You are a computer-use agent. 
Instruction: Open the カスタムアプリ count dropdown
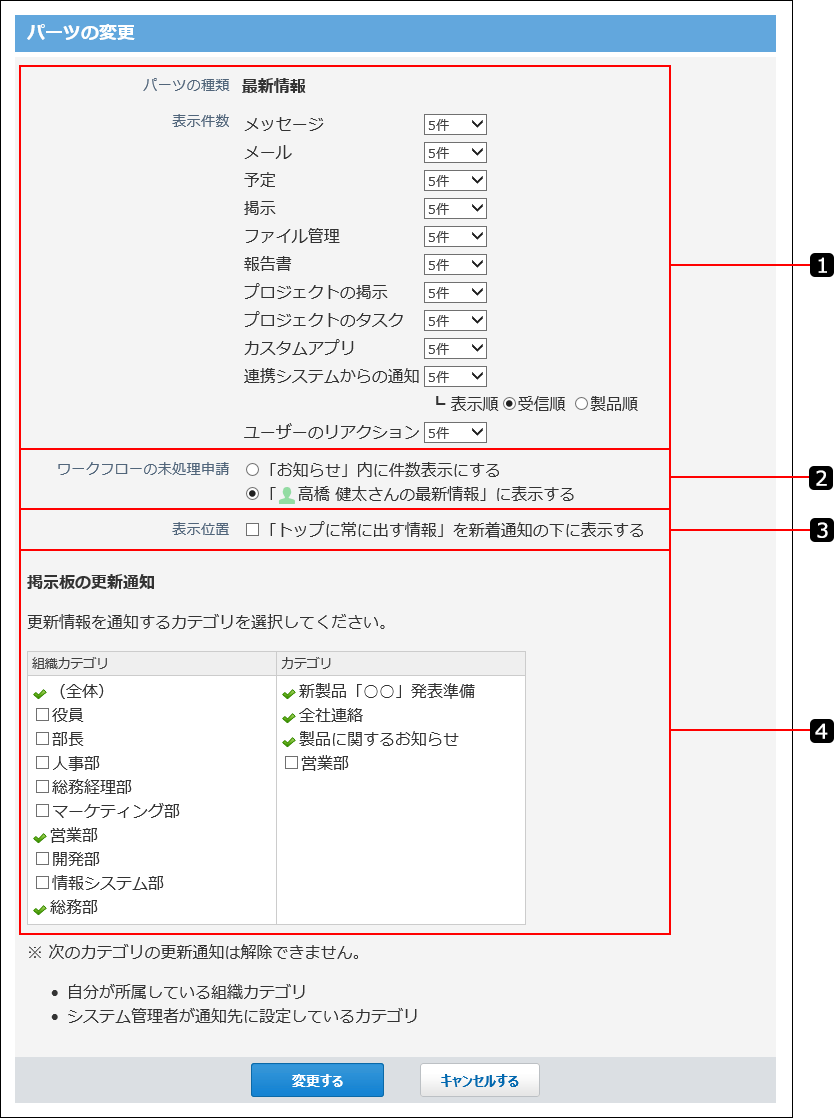coord(455,349)
